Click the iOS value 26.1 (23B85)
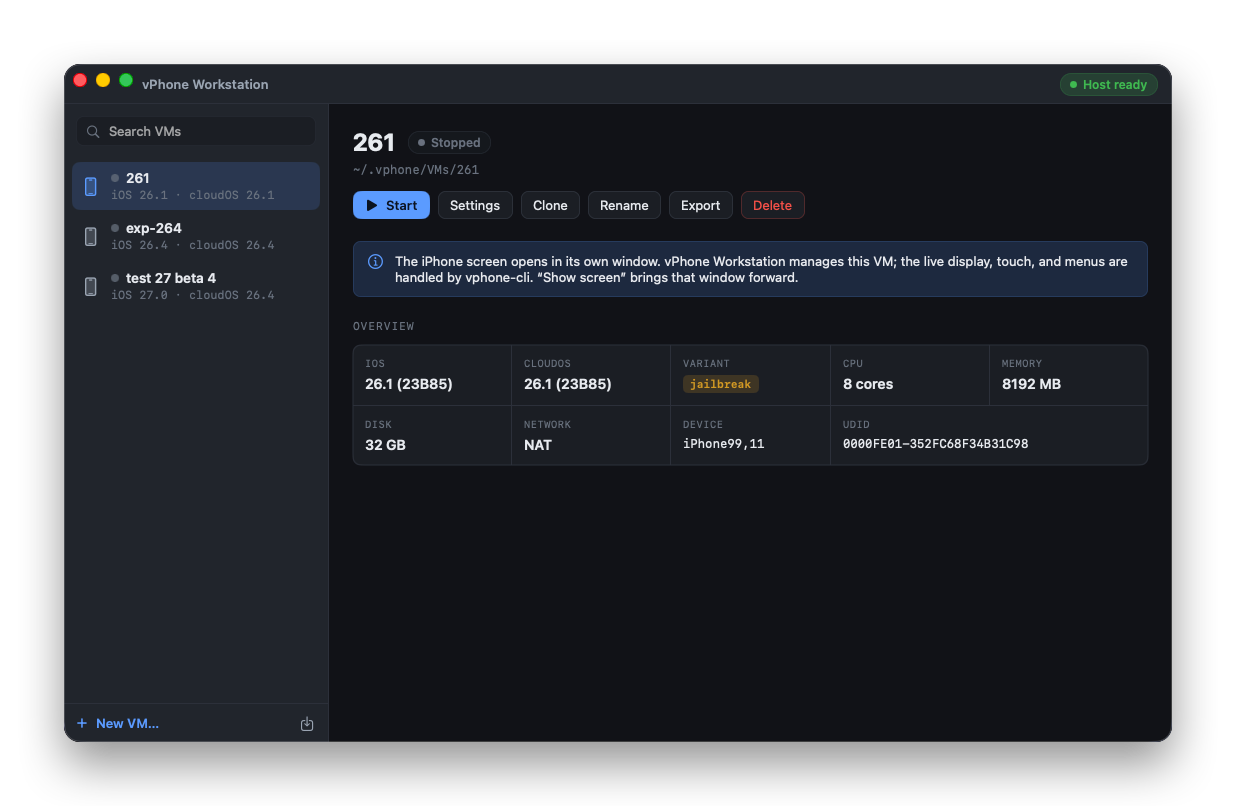Image resolution: width=1236 pixels, height=806 pixels. pyautogui.click(x=408, y=384)
